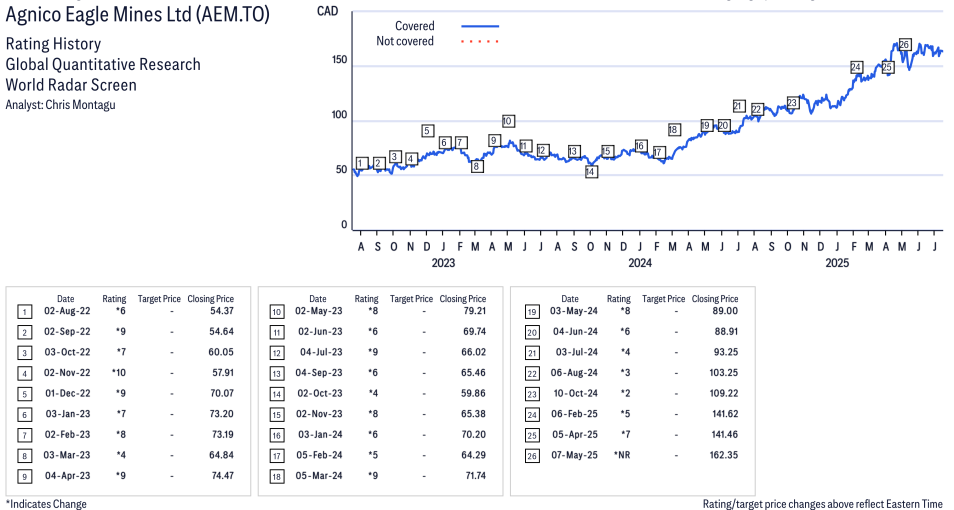
Task: Select the date 05-Apr-25
Action: (x=574, y=435)
